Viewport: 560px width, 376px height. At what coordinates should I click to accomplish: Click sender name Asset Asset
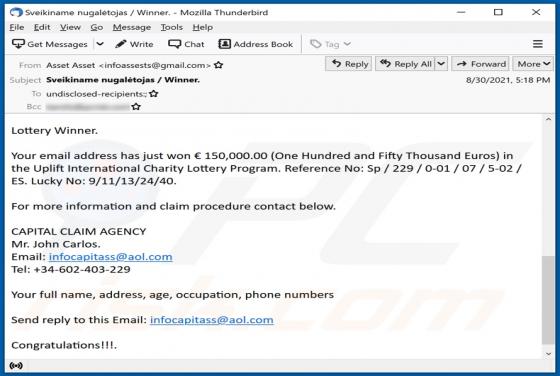71,65
